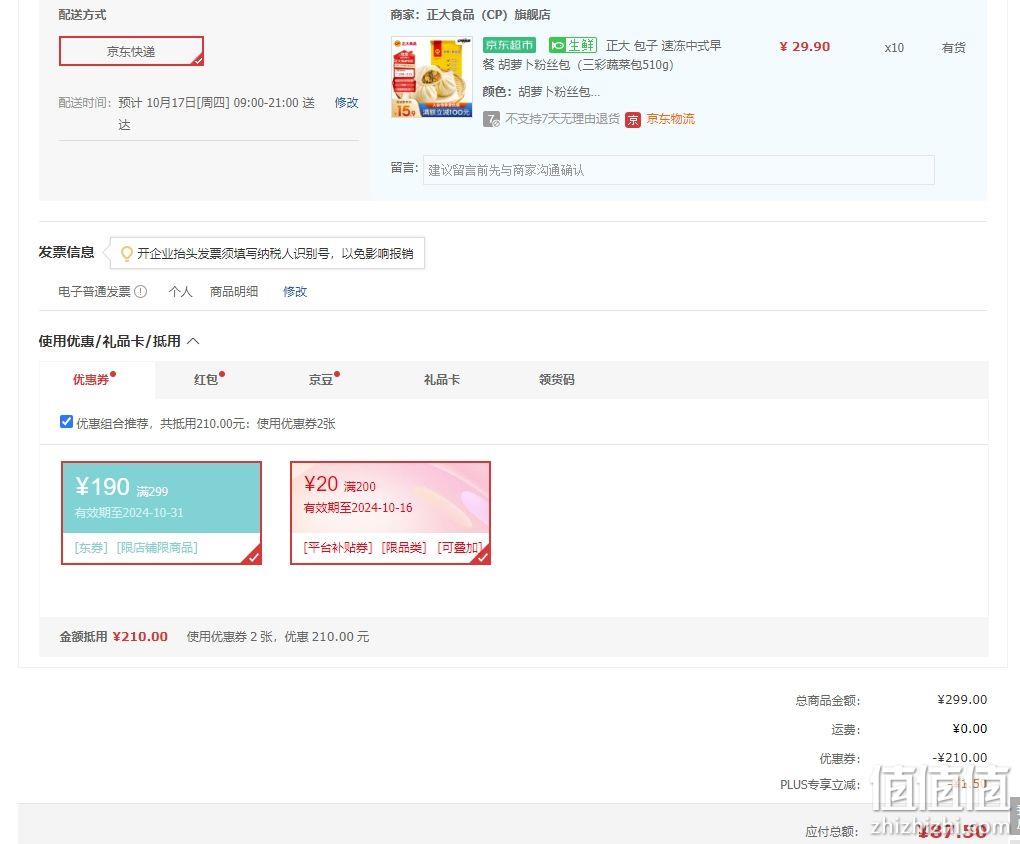1020x844 pixels.
Task: Click 修改 link next to delivery time
Action: (x=346, y=103)
